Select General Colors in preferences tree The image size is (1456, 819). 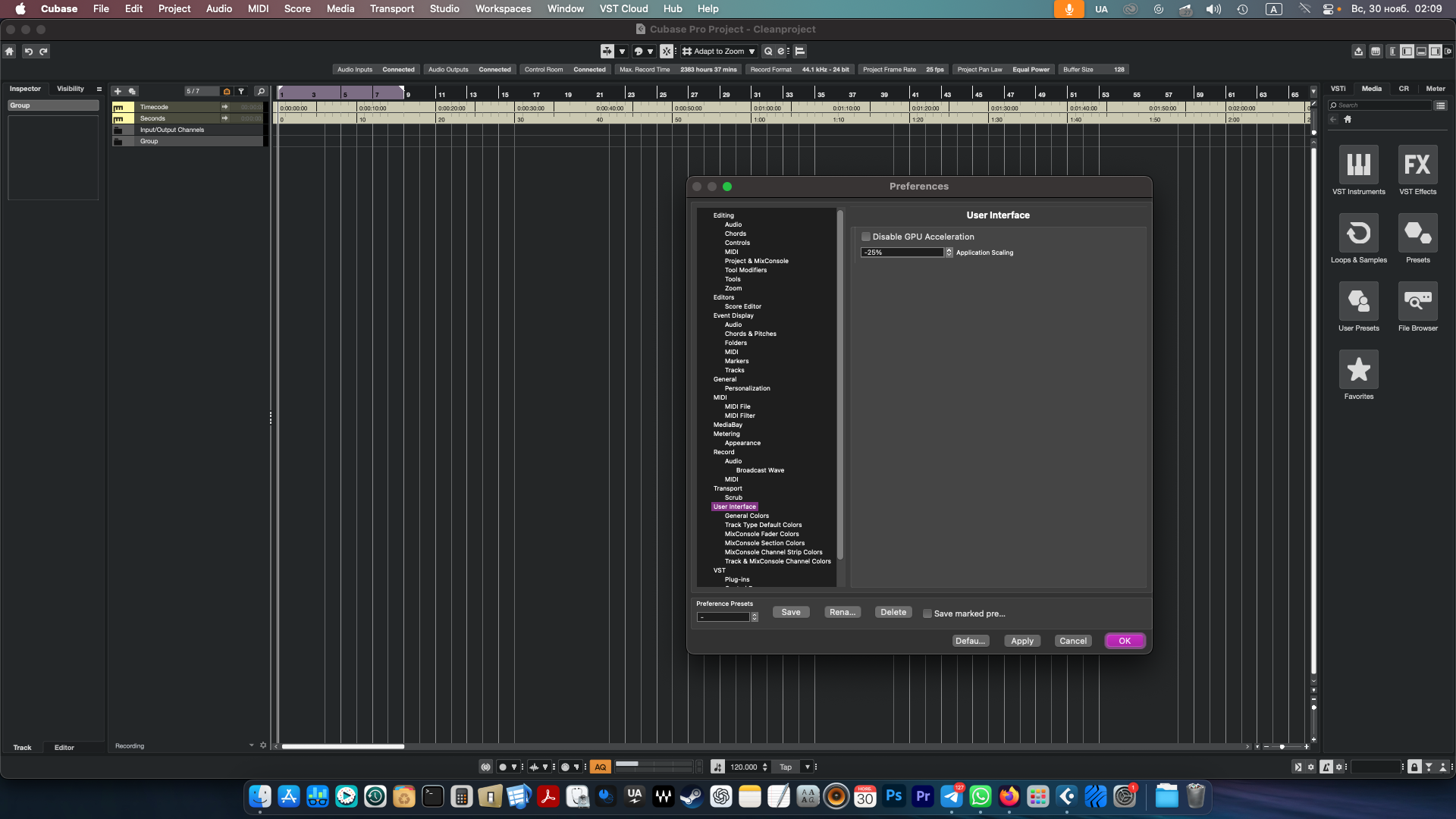746,516
